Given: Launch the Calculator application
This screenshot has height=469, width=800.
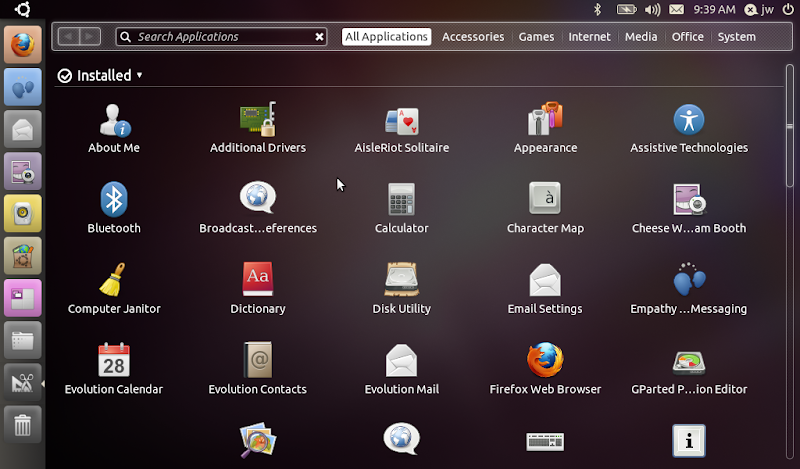Looking at the screenshot, I should point(401,200).
